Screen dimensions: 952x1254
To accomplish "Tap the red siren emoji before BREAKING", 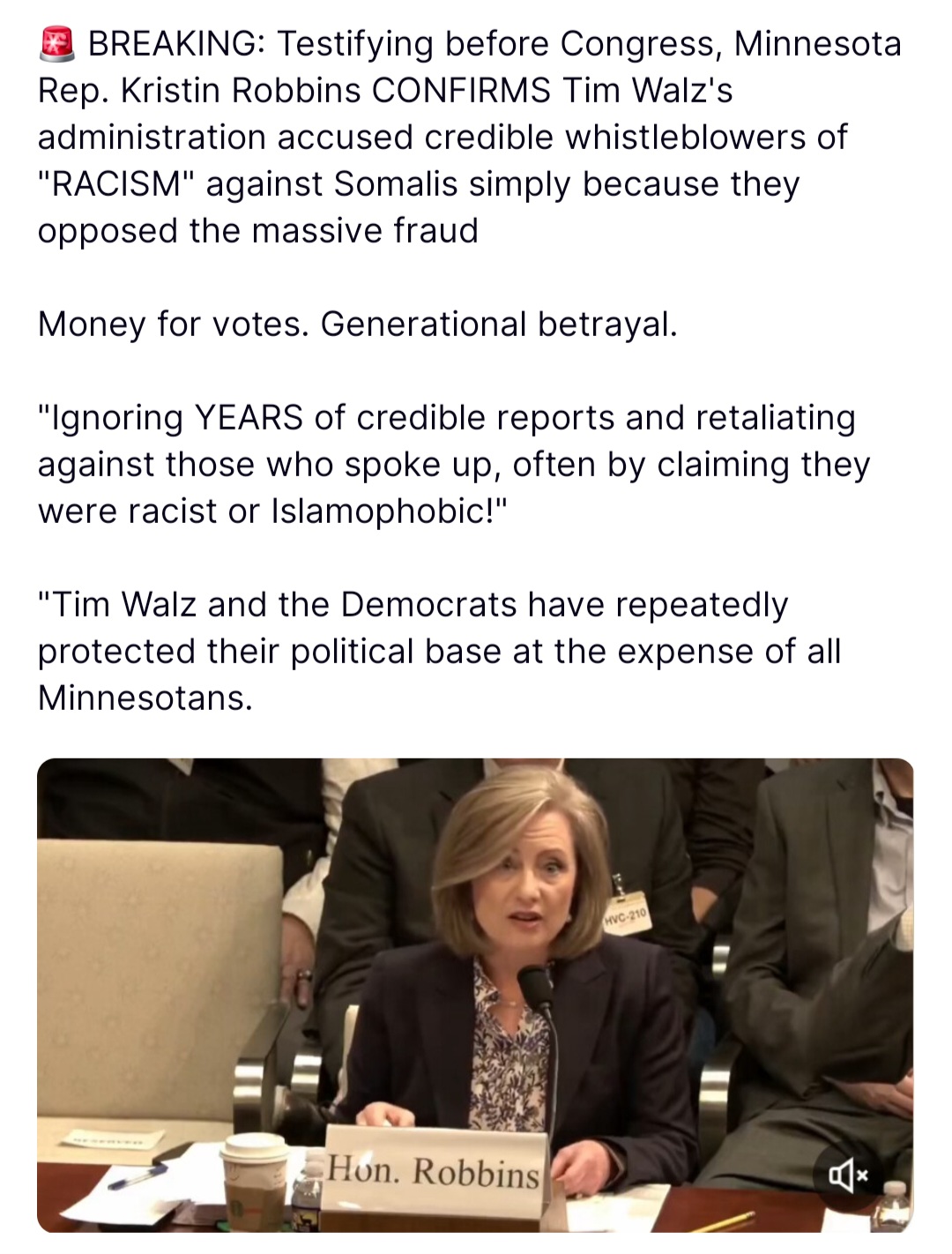I will tap(59, 44).
